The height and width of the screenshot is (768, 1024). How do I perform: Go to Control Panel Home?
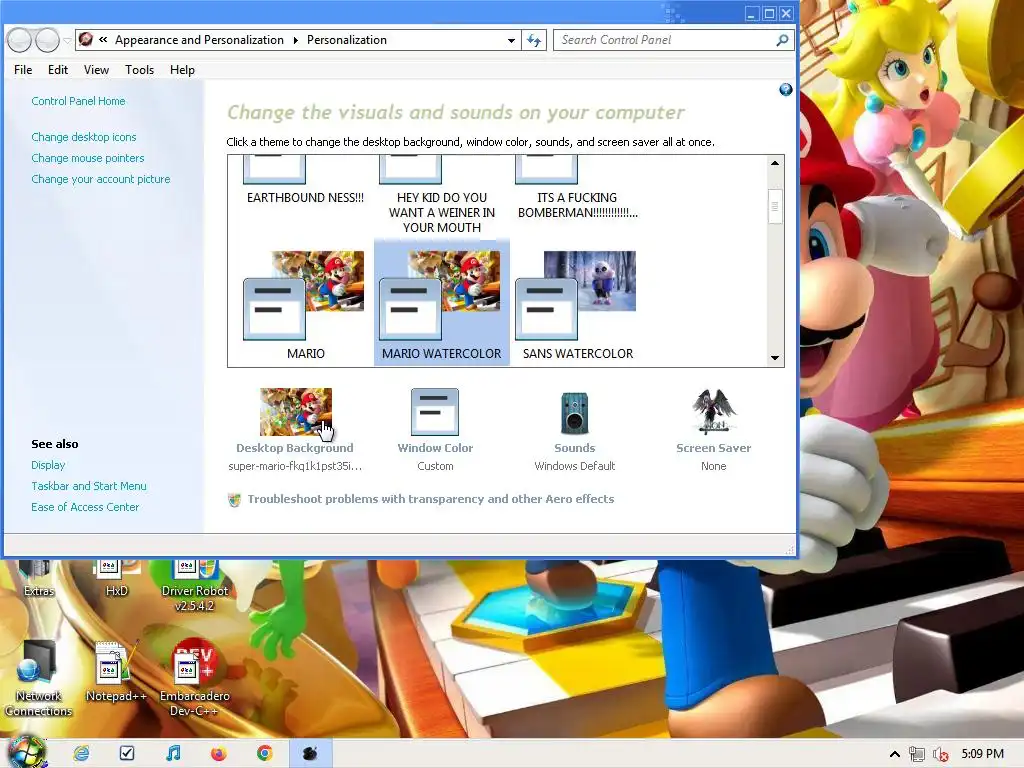tap(78, 101)
